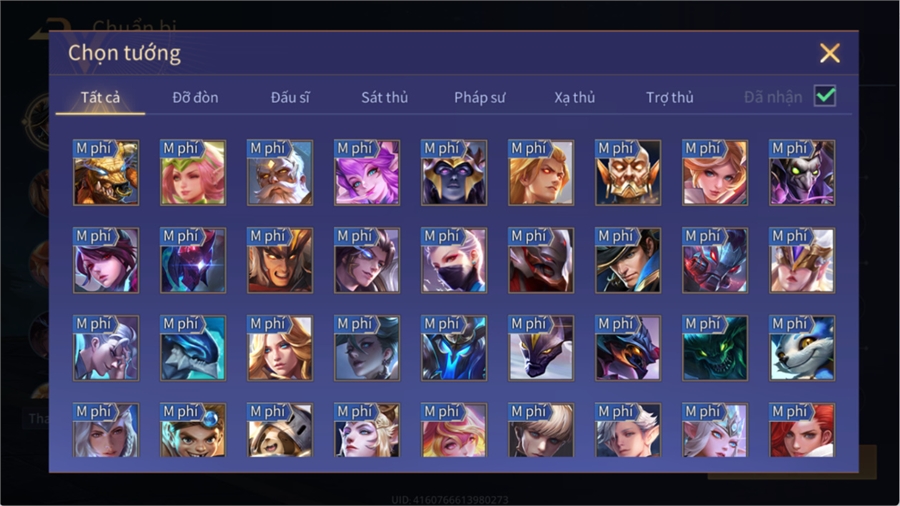The width and height of the screenshot is (900, 506).
Task: Select the Tất cả tab
Action: point(100,98)
